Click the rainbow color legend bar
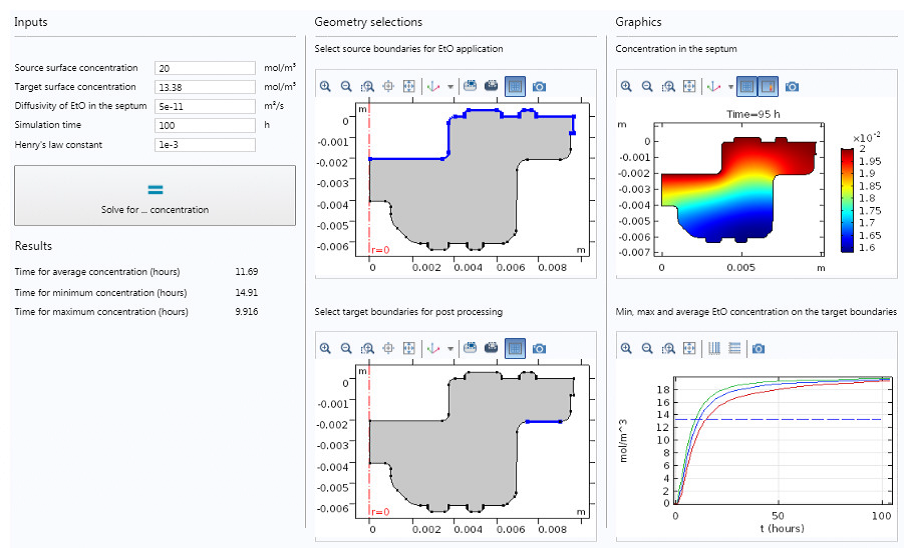 tap(847, 198)
